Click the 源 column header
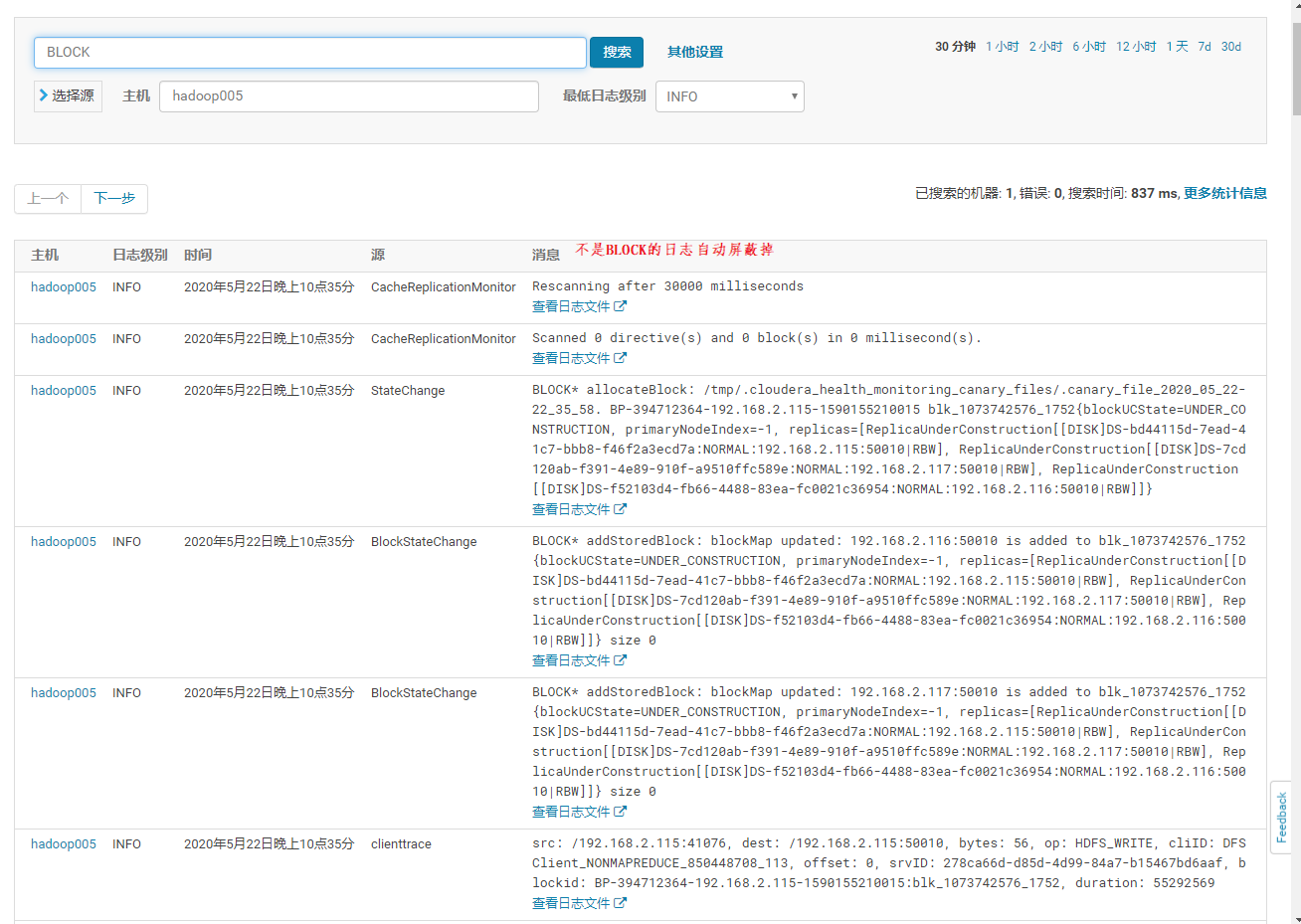This screenshot has width=1301, height=924. (378, 256)
